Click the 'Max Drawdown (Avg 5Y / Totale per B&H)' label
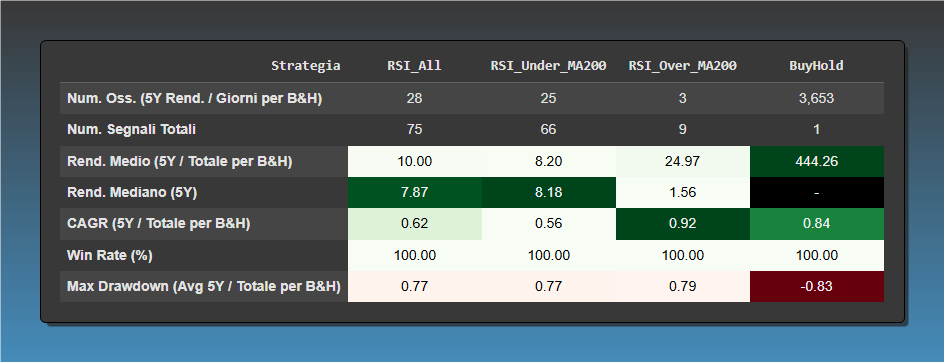This screenshot has width=944, height=362. coord(204,287)
